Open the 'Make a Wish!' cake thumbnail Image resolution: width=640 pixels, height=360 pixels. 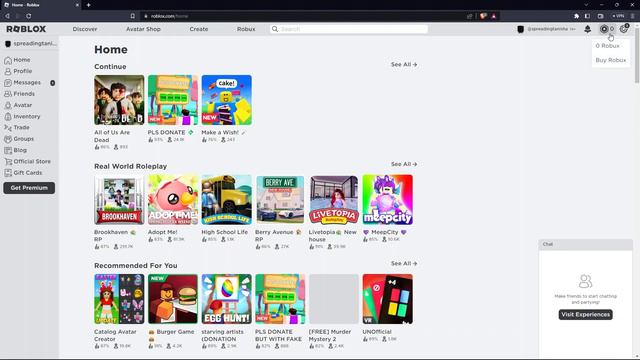tap(227, 100)
